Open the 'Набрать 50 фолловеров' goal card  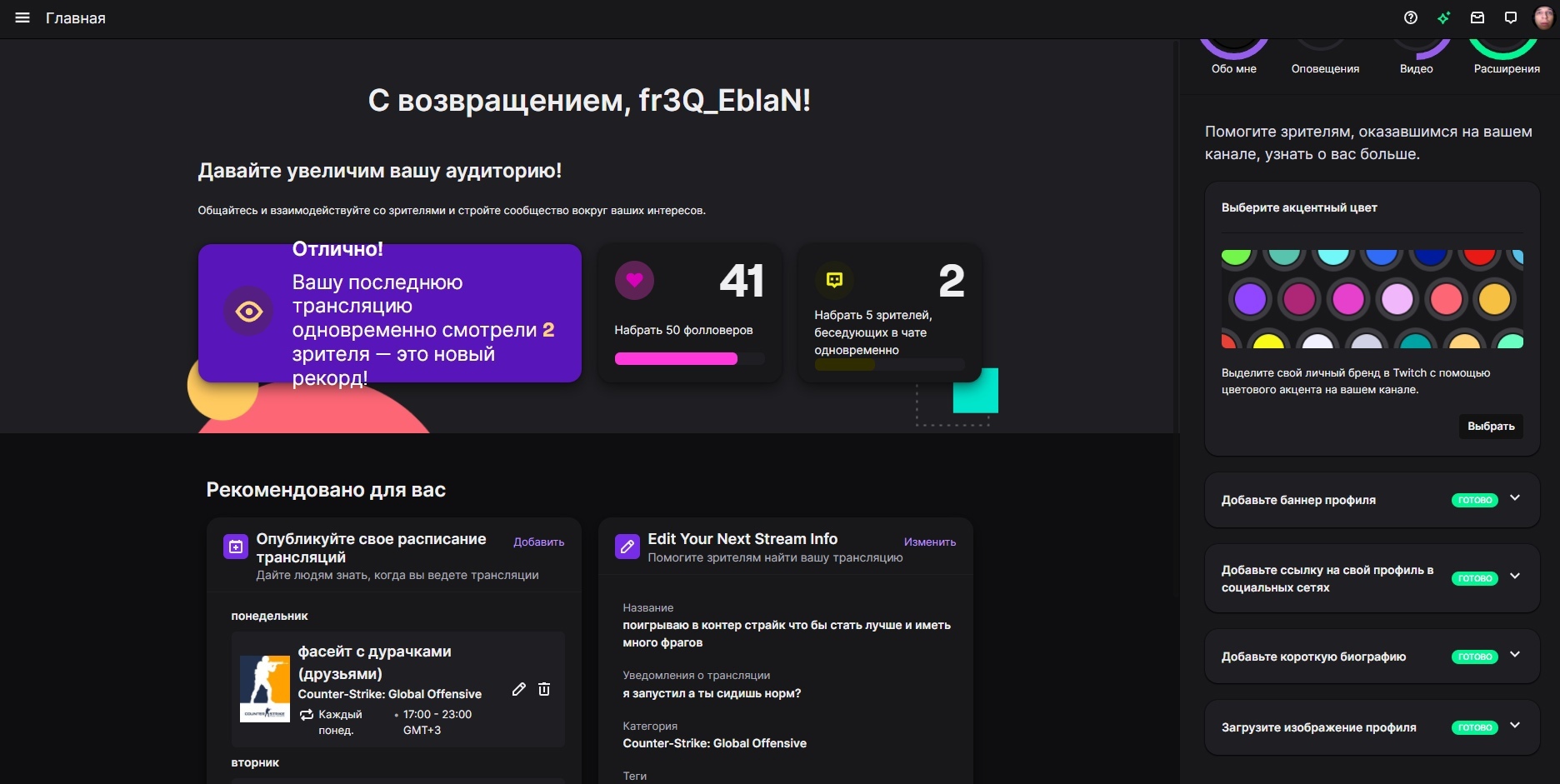tap(690, 312)
